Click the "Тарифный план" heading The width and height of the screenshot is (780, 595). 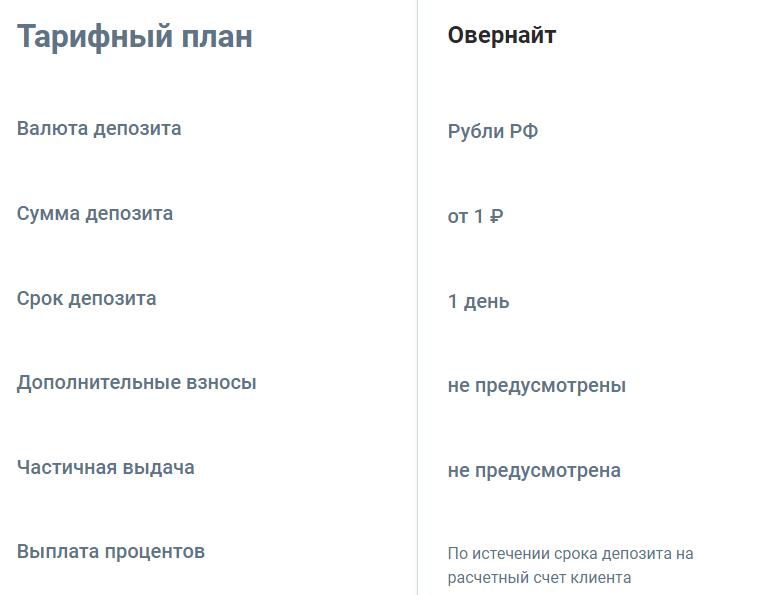135,37
